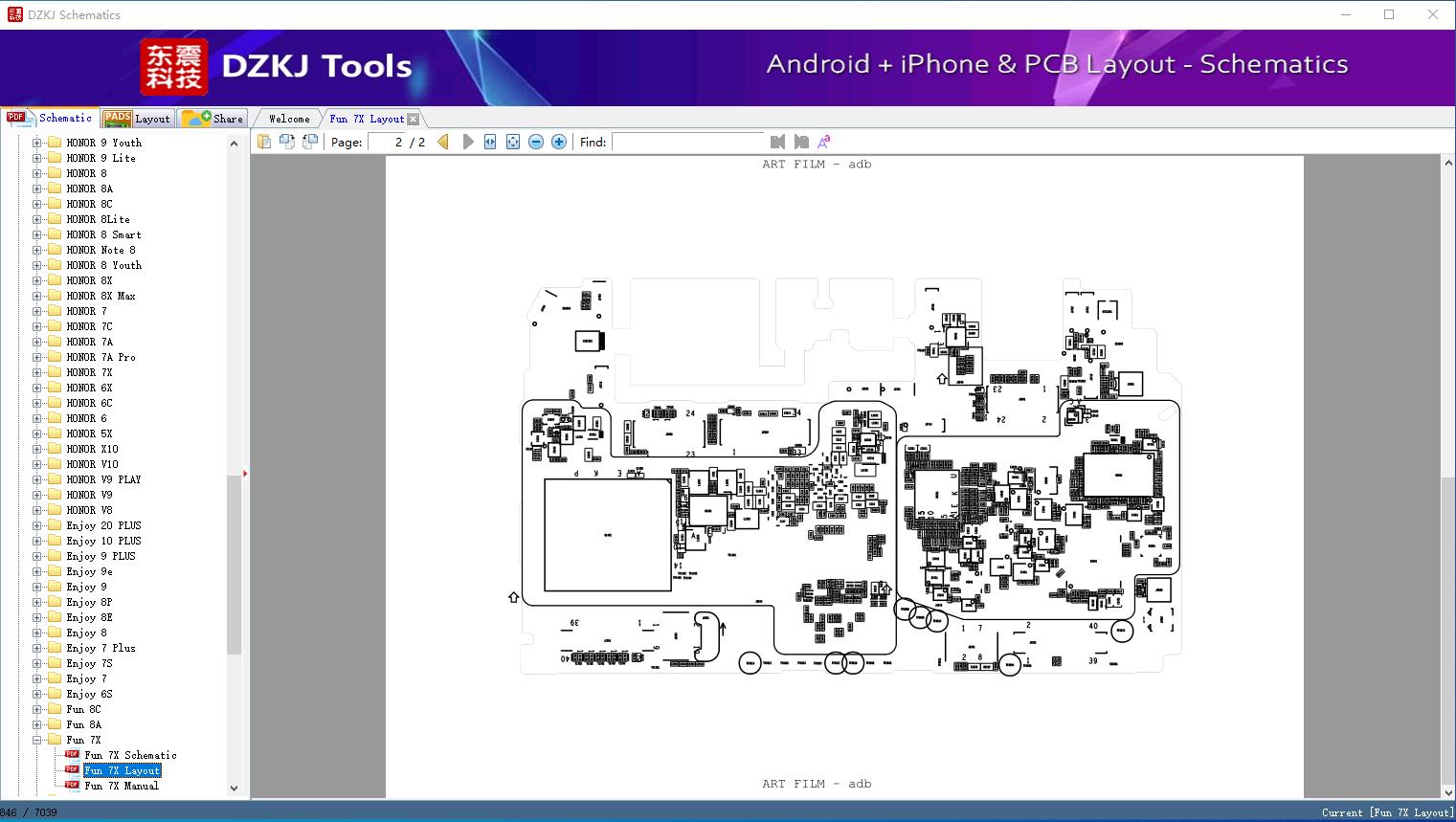Click the tree panel scrollbar thumb
This screenshot has width=1456, height=822.
pyautogui.click(x=234, y=565)
